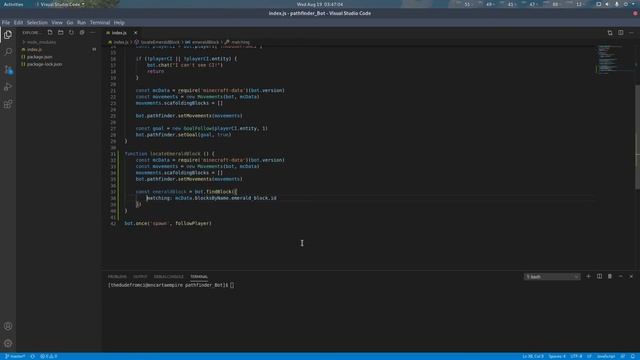Switch to the Problems panel tab
Screen dimensions: 640x360
click(117, 276)
